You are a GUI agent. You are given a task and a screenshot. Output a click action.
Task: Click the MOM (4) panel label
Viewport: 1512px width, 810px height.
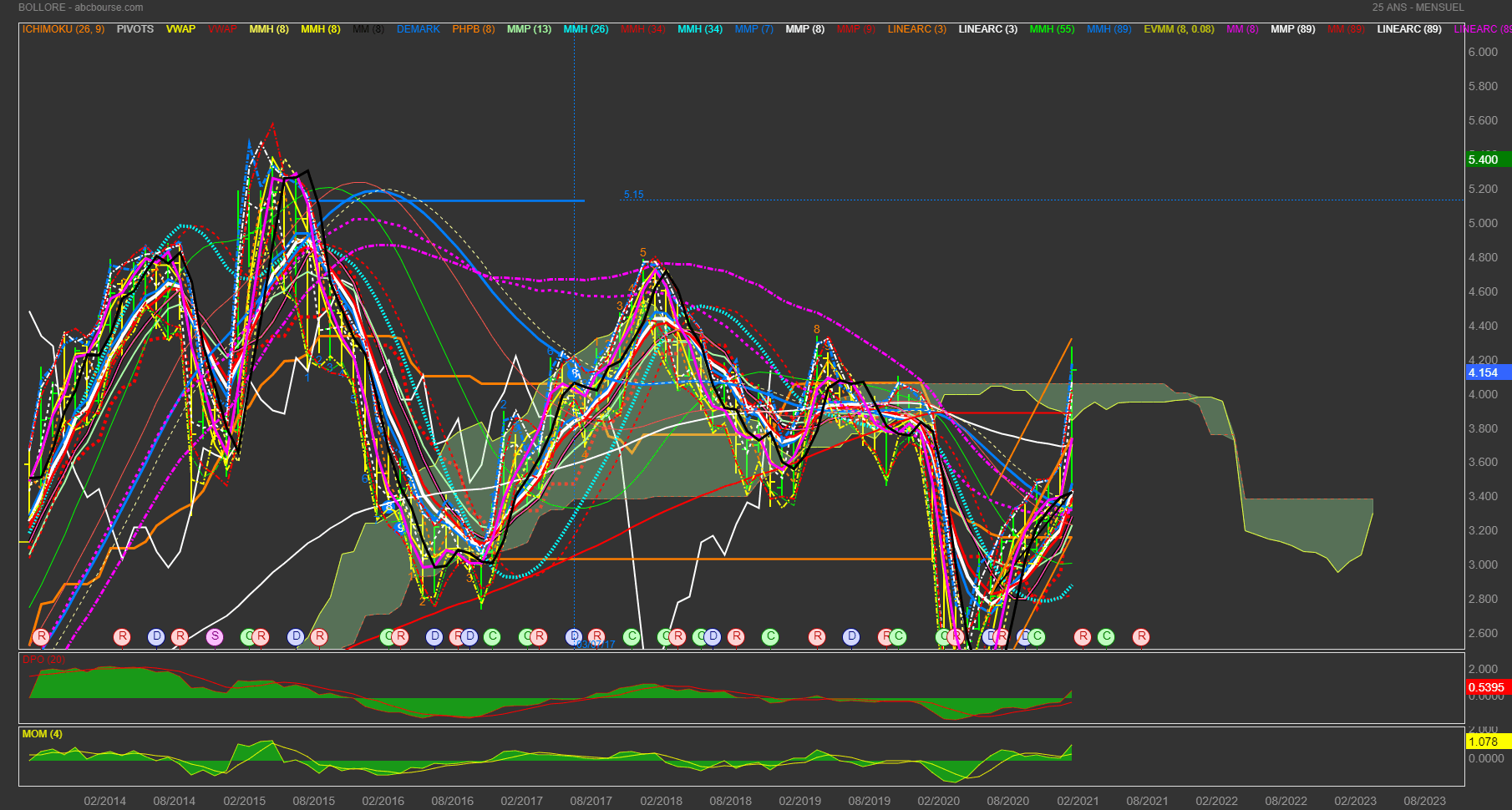(x=42, y=734)
